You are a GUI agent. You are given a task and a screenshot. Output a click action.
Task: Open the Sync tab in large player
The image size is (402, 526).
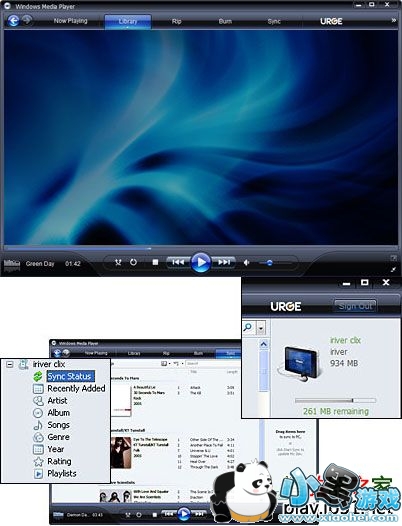point(274,21)
